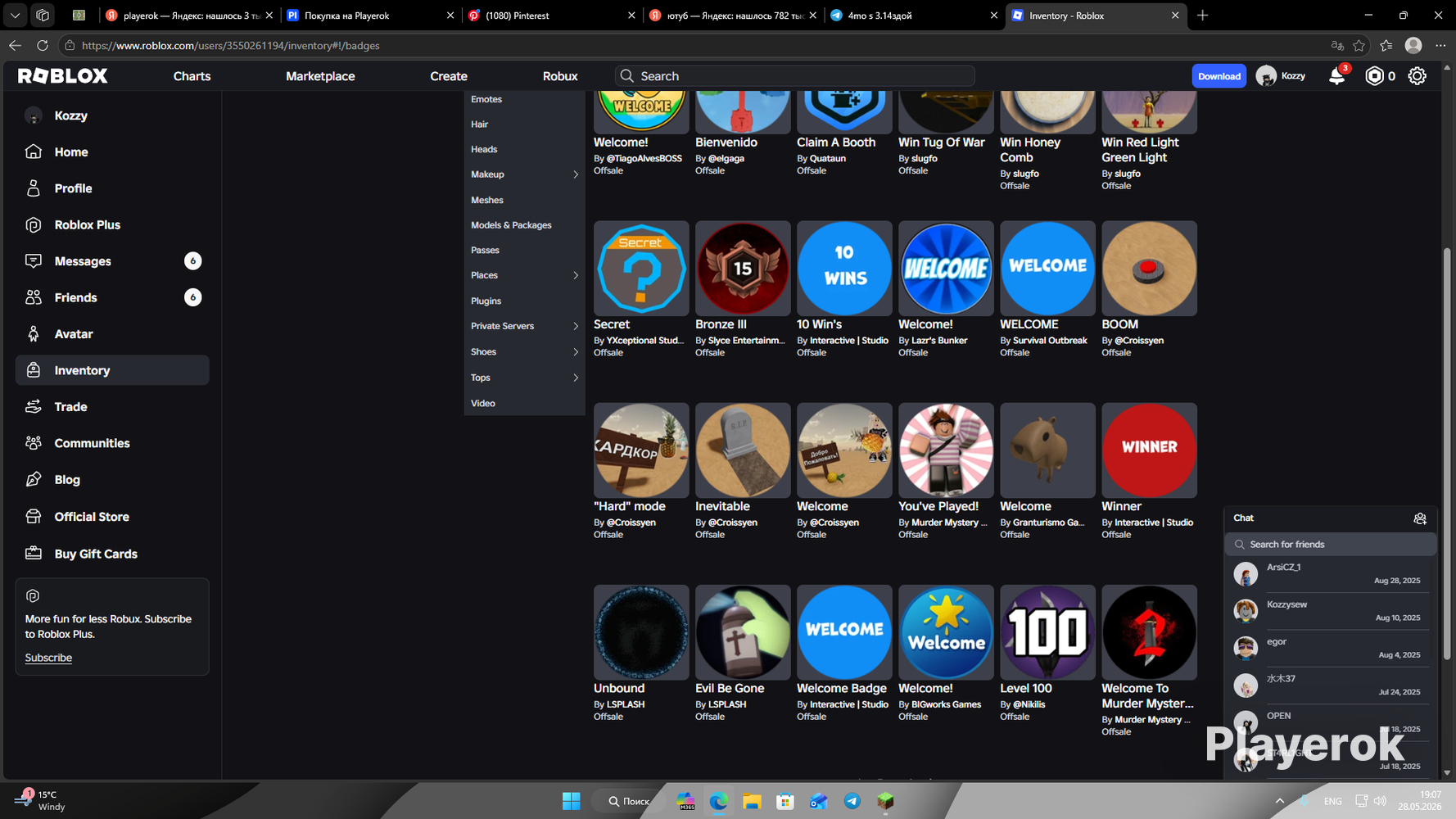
Task: Click the browser address bar
Action: [704, 46]
